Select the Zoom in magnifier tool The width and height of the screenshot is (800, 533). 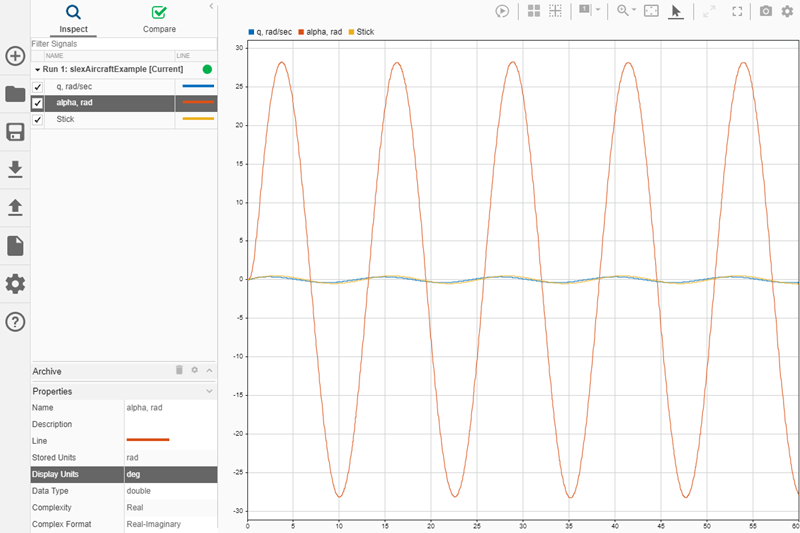(x=622, y=11)
